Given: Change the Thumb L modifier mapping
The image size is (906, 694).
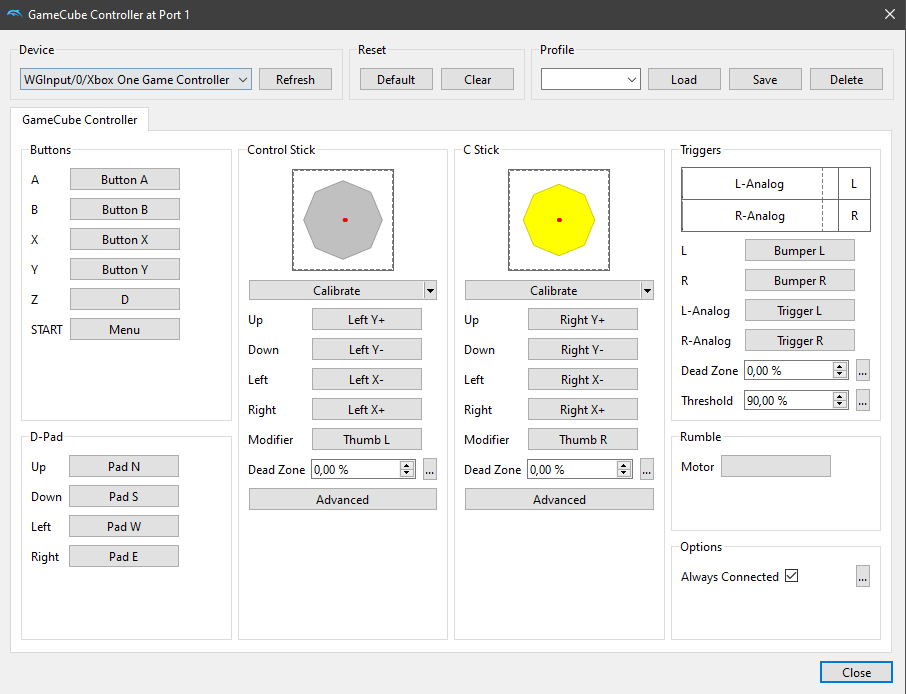Looking at the screenshot, I should coord(367,440).
